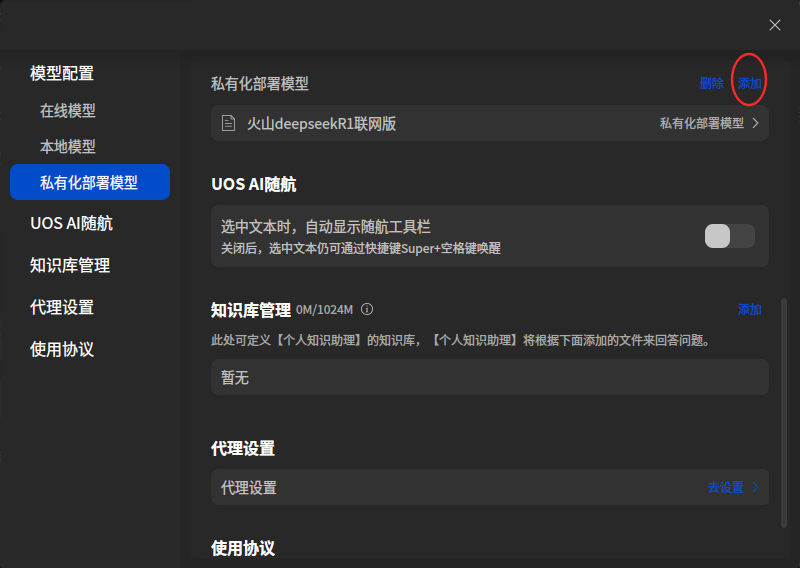Screen dimensions: 800x568
Task: Open the chevron beside 去设置
Action: pyautogui.click(x=756, y=487)
